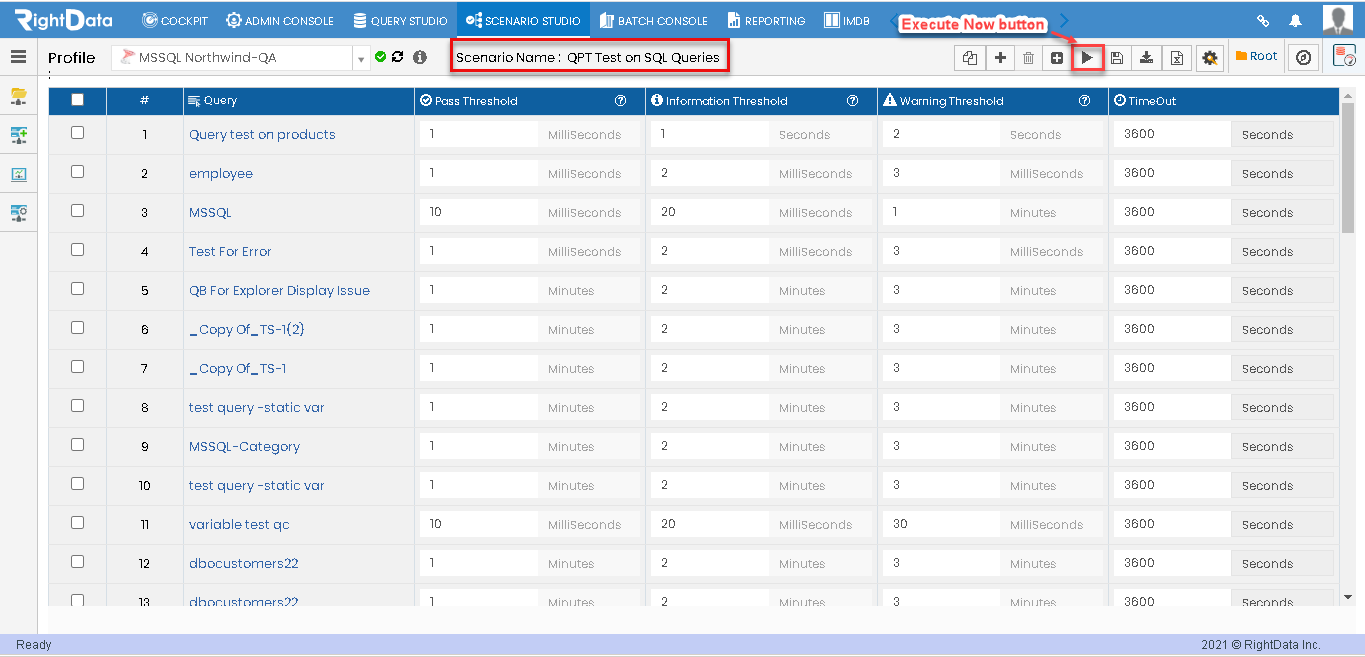The height and width of the screenshot is (657, 1365).
Task: Click the Execute Now play icon
Action: pyautogui.click(x=1087, y=58)
